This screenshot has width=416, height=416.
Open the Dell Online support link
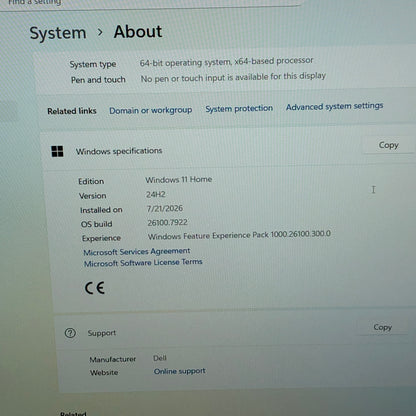(x=179, y=371)
